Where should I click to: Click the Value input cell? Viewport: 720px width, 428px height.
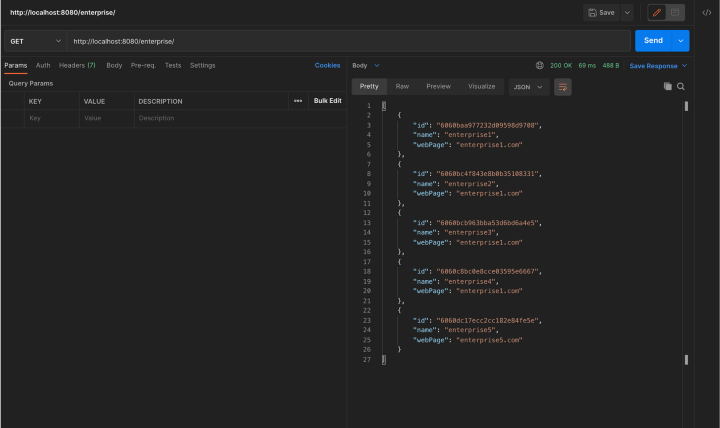pyautogui.click(x=107, y=118)
